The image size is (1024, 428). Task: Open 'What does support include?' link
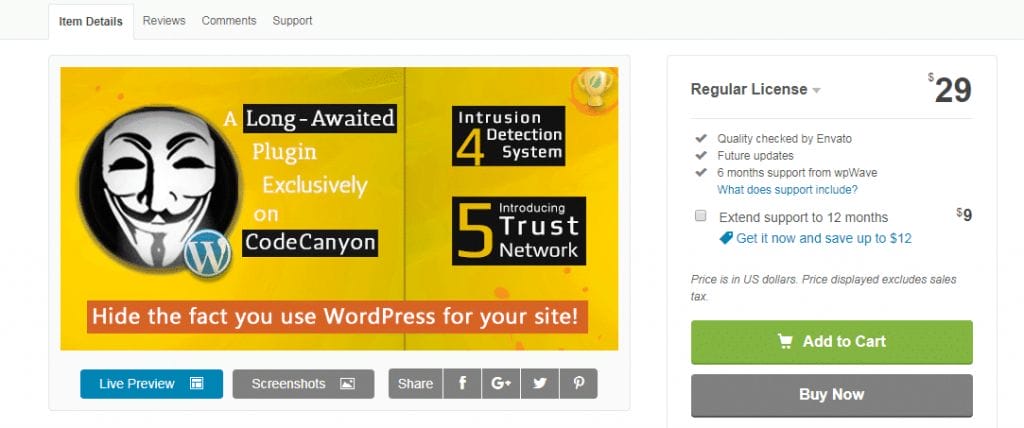point(787,189)
